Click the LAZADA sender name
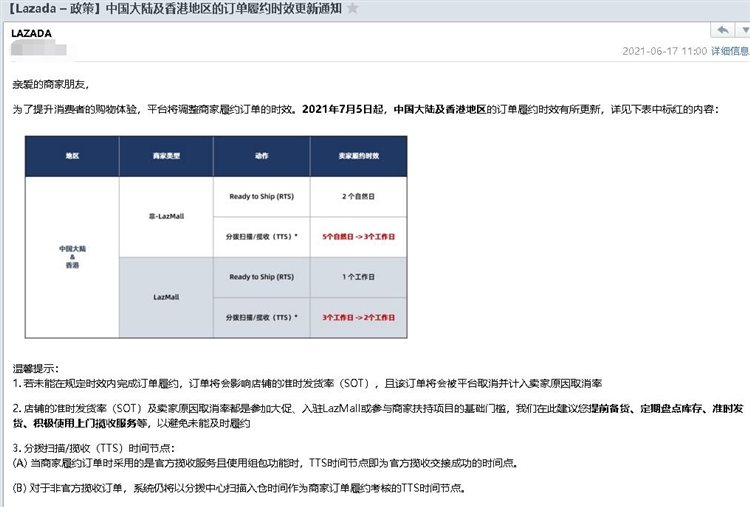This screenshot has height=507, width=750. (31, 33)
